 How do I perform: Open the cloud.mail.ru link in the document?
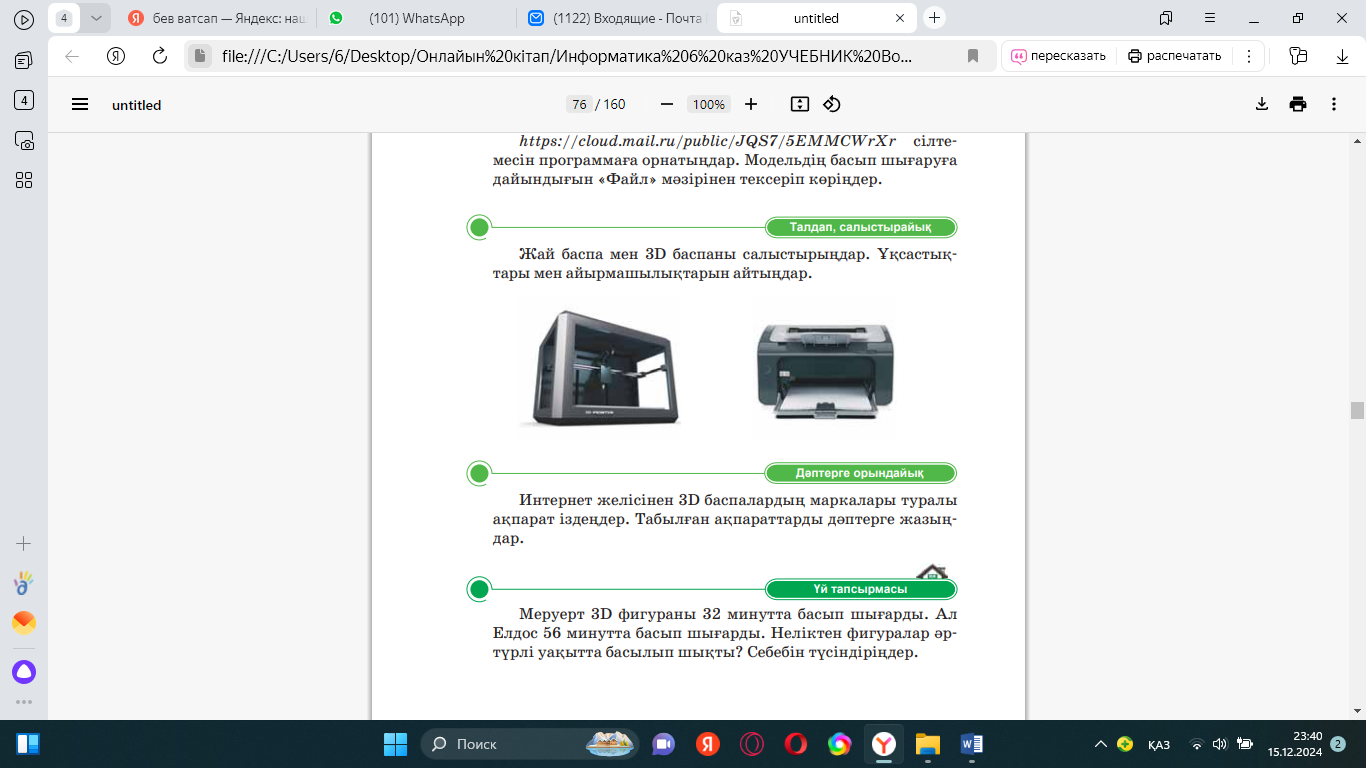point(707,141)
